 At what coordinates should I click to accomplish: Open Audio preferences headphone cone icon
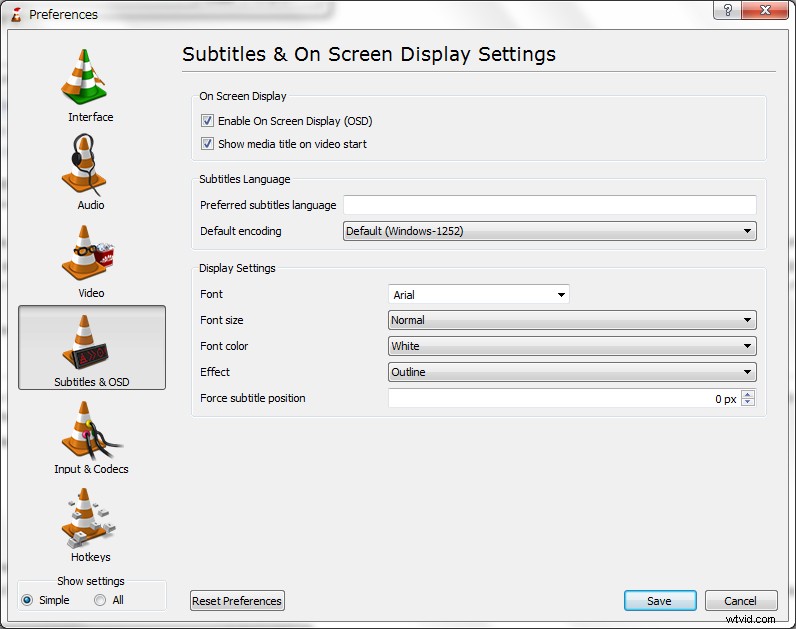pos(84,164)
